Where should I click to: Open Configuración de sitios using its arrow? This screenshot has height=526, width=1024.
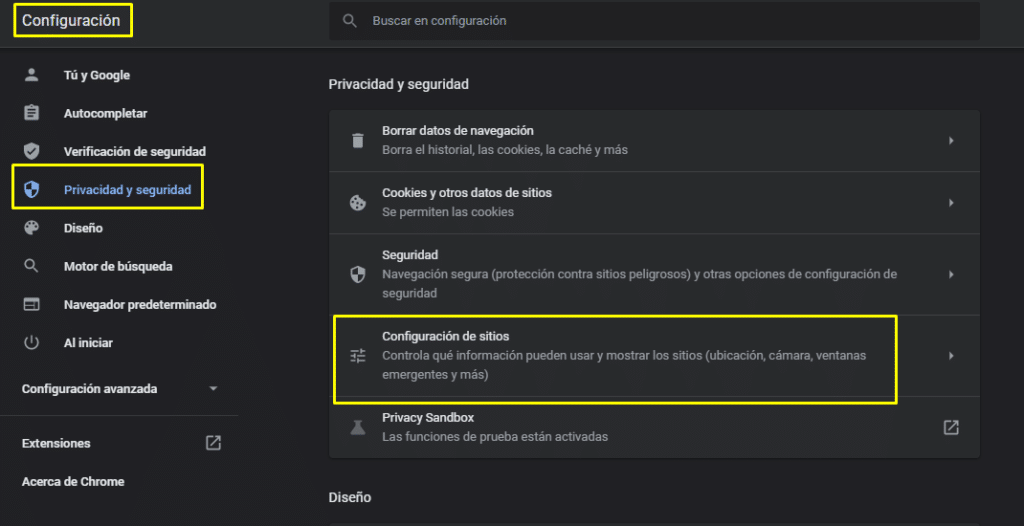pos(951,356)
